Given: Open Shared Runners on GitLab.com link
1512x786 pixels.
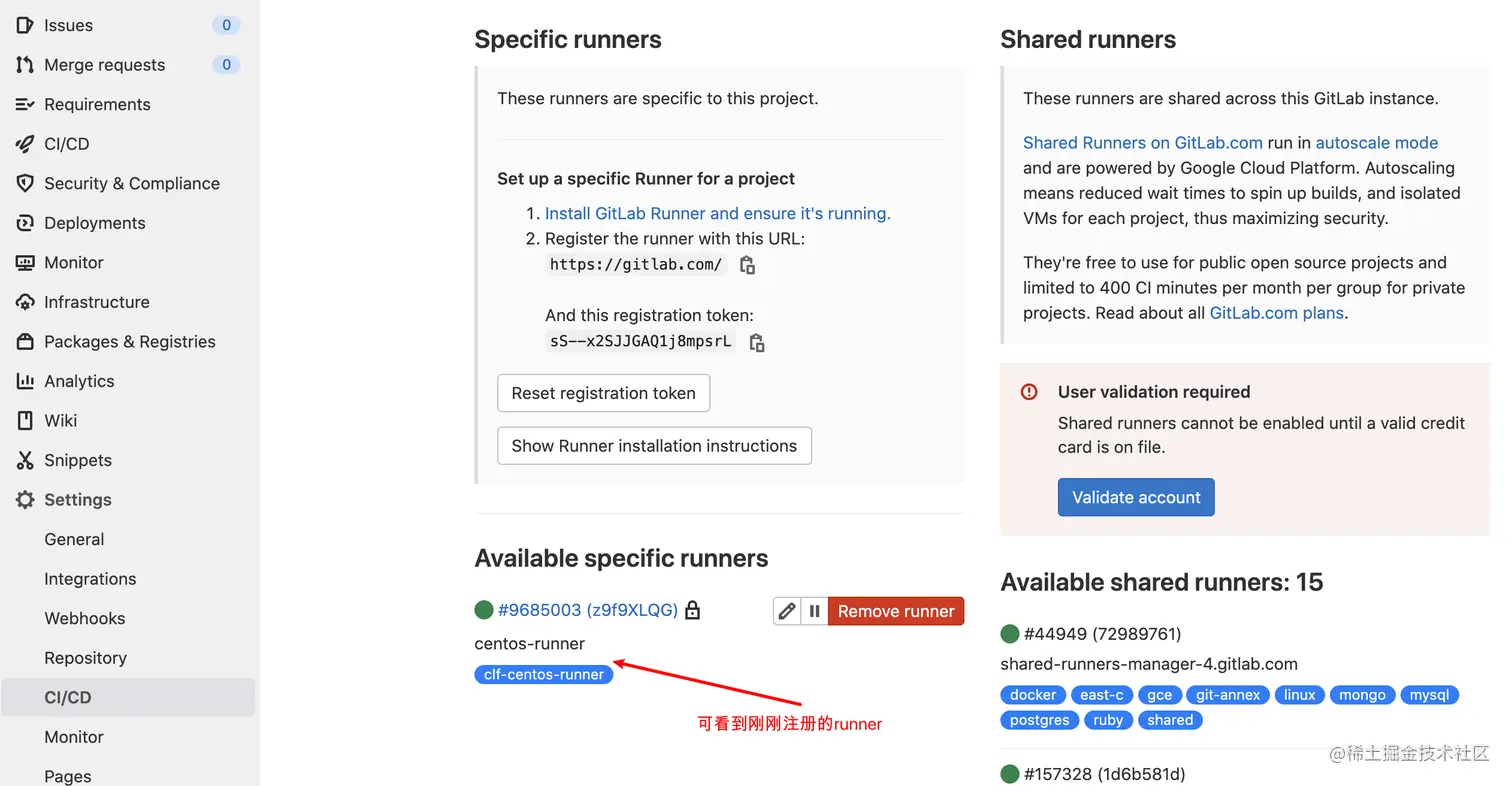Looking at the screenshot, I should click(x=1142, y=142).
